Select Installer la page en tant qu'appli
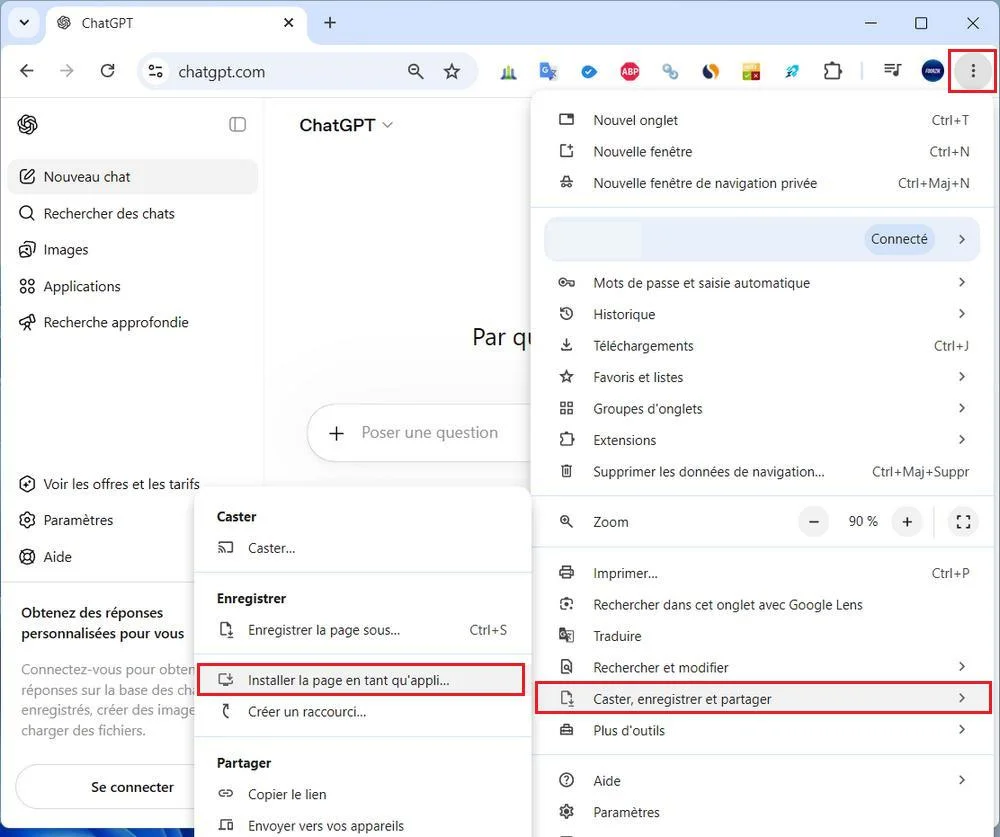Image resolution: width=1000 pixels, height=837 pixels. pyautogui.click(x=361, y=680)
